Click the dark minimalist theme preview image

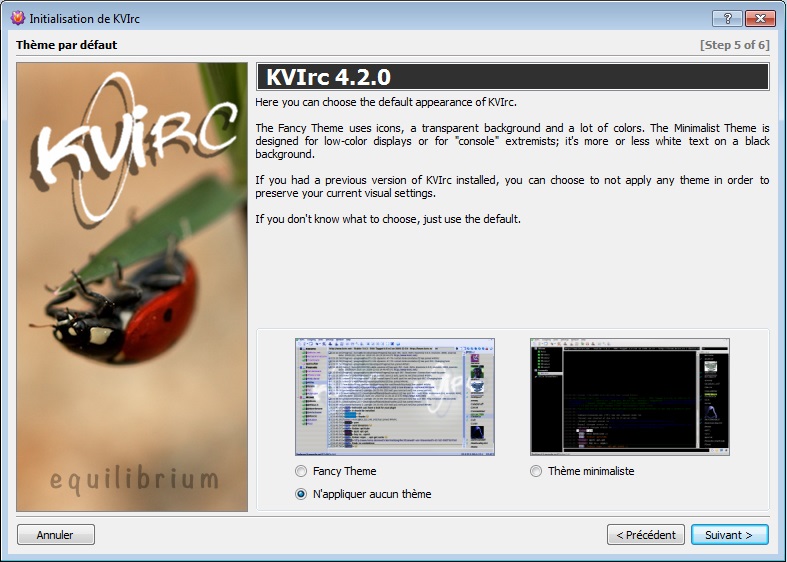pos(629,397)
